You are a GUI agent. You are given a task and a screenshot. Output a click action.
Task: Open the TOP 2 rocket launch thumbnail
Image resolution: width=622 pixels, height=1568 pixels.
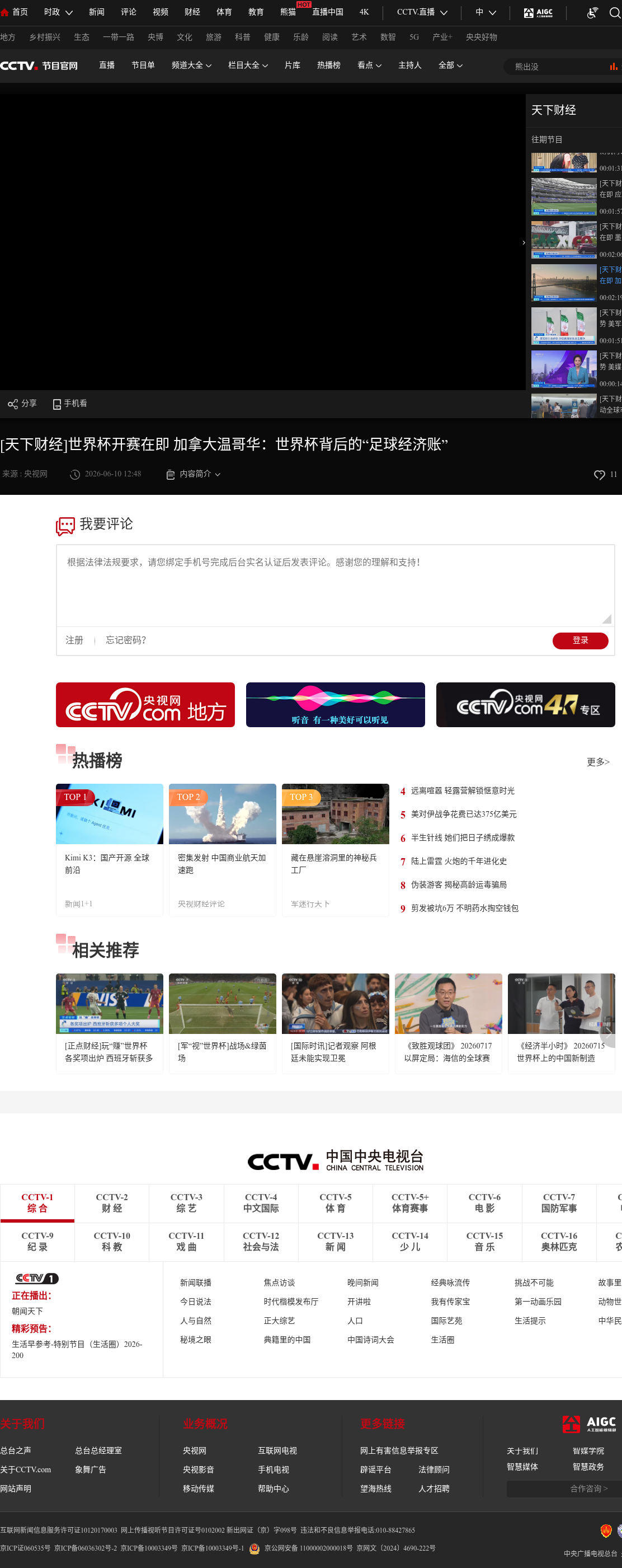coord(223,814)
